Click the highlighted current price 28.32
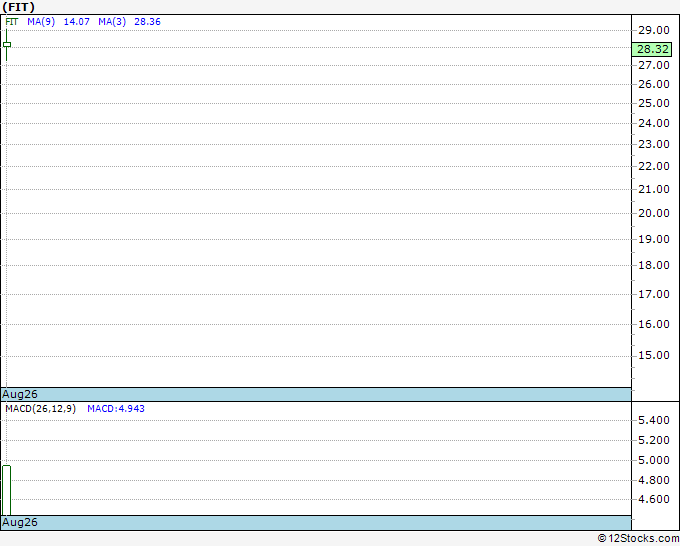The width and height of the screenshot is (680, 546). coord(652,49)
